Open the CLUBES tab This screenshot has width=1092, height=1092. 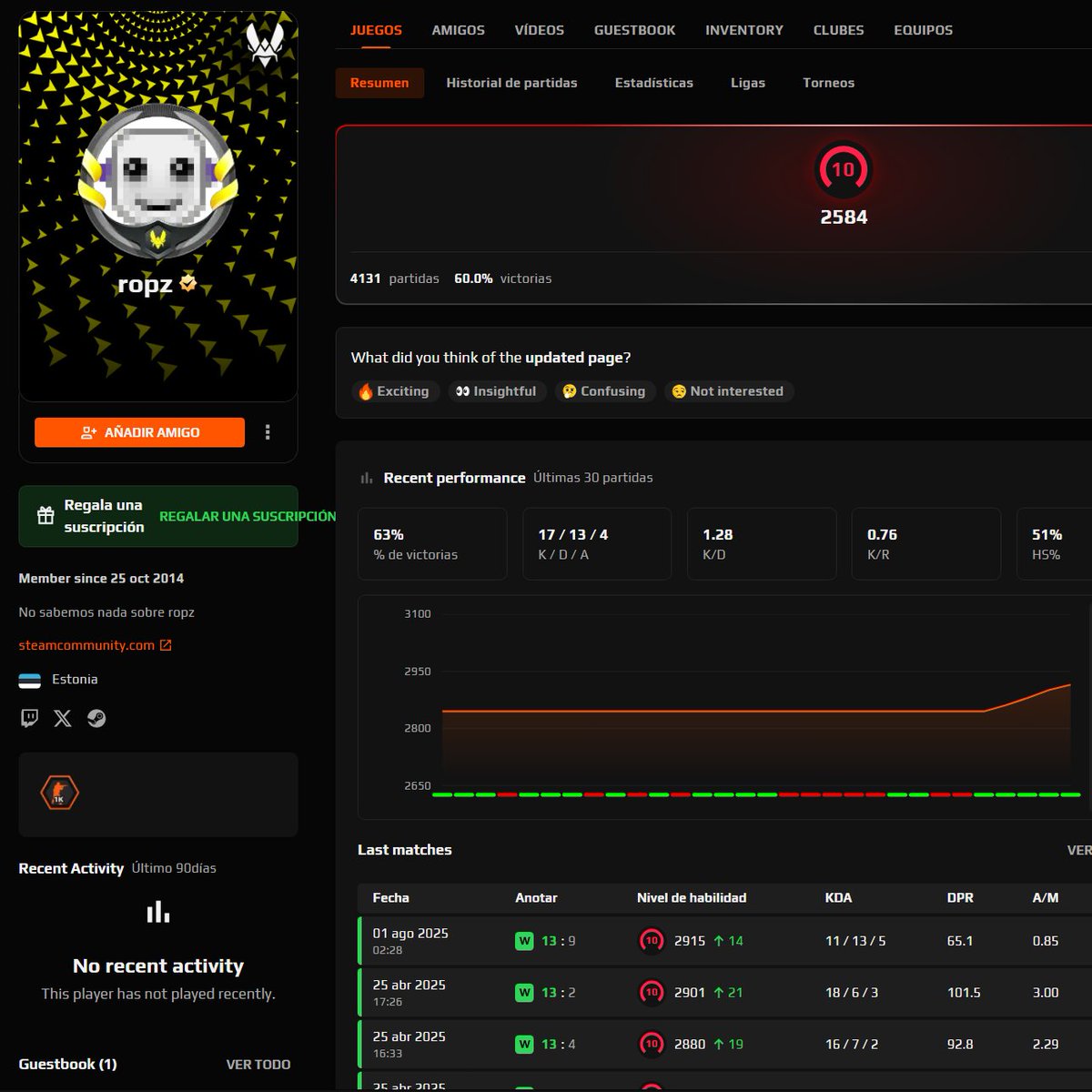pos(839,30)
